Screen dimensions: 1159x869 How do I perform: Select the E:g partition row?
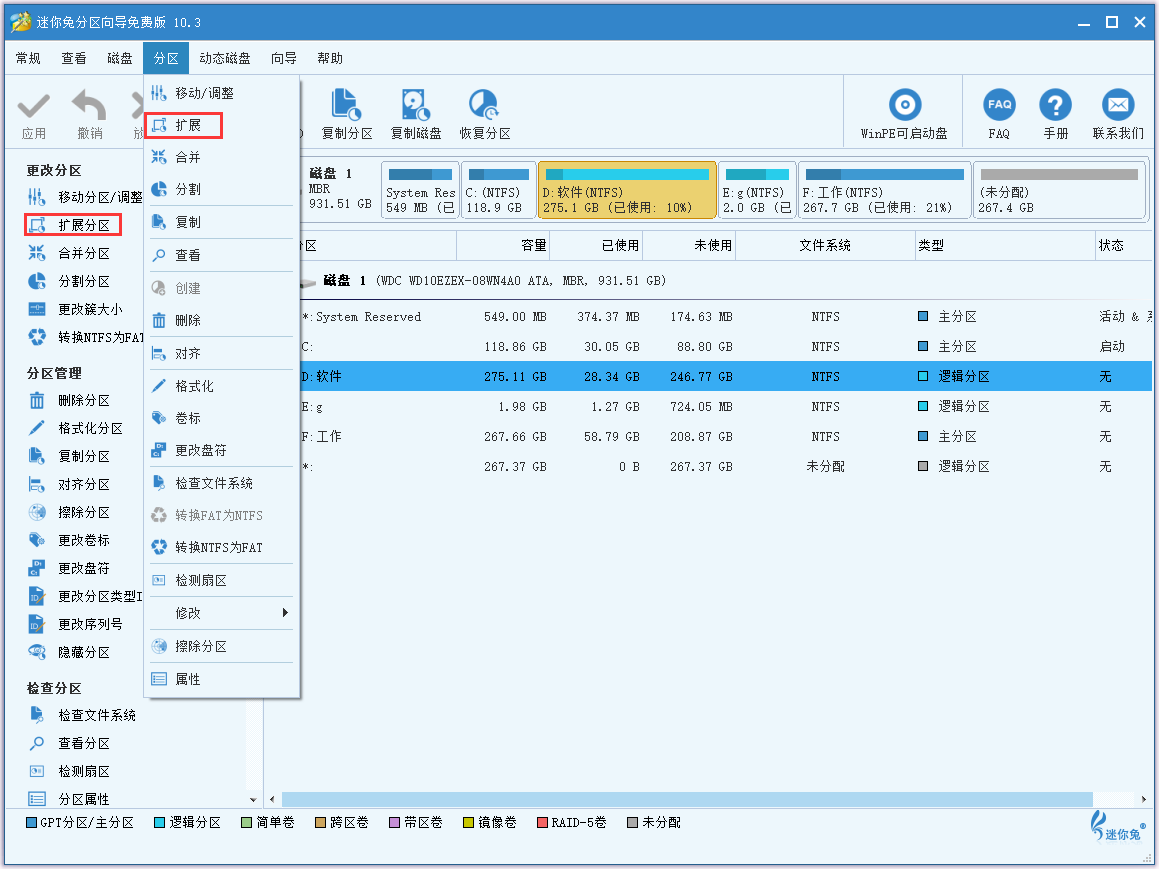point(724,407)
